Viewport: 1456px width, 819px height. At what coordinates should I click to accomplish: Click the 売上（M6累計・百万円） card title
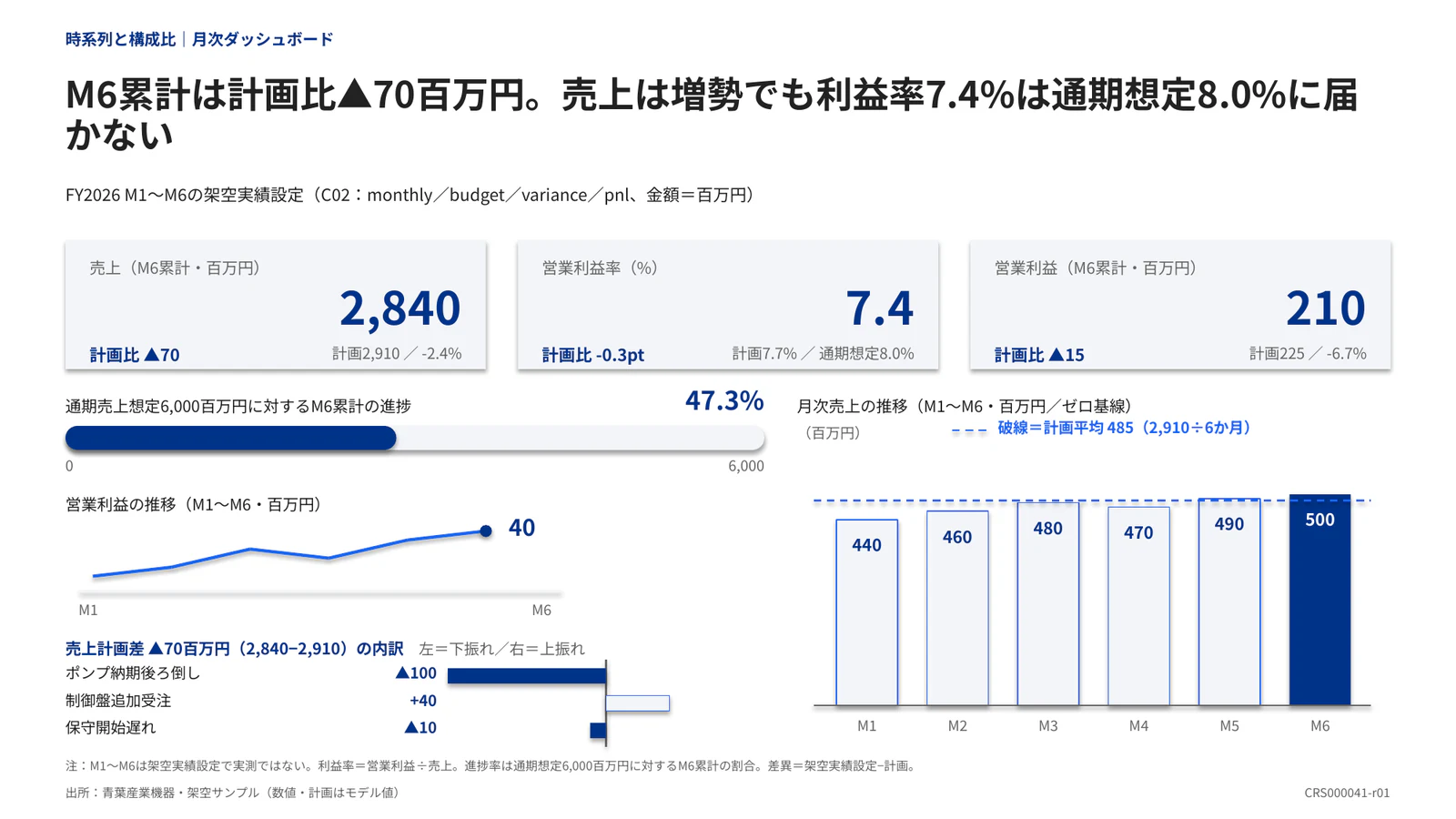tap(176, 268)
